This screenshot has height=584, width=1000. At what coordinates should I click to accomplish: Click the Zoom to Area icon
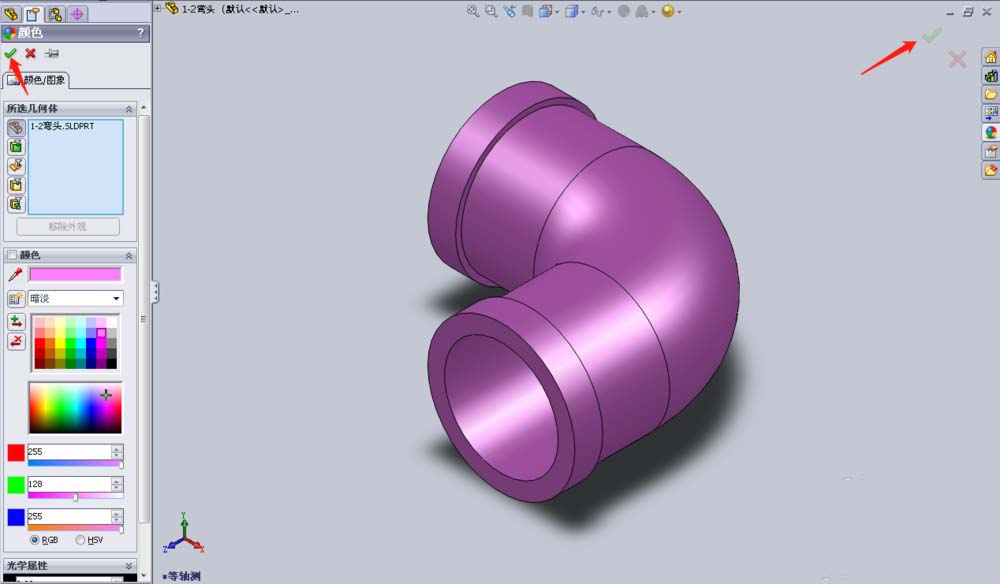pyautogui.click(x=489, y=10)
